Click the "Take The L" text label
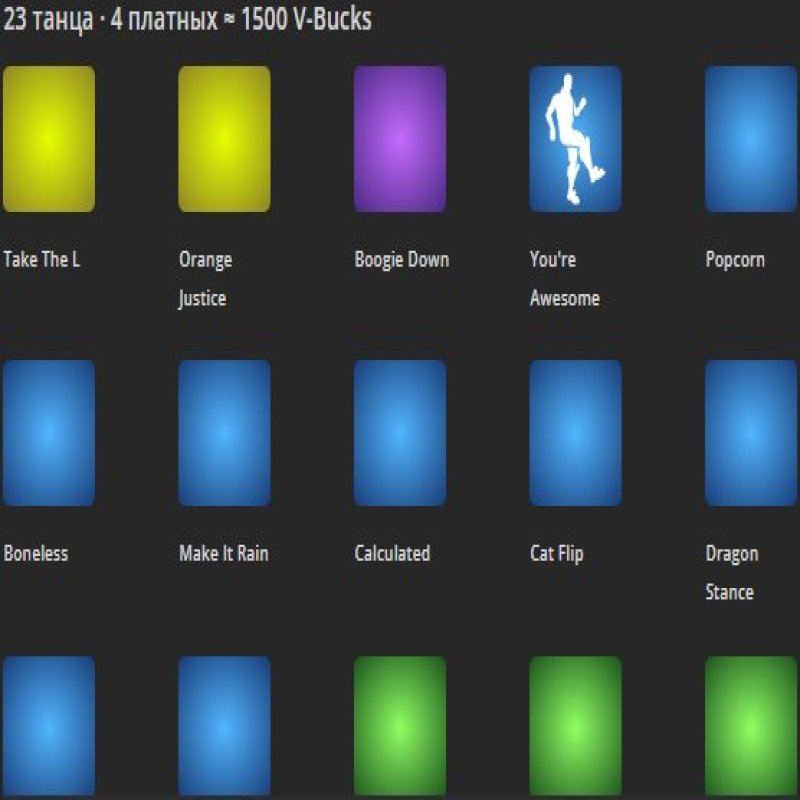Viewport: 800px width, 800px height. tap(42, 260)
